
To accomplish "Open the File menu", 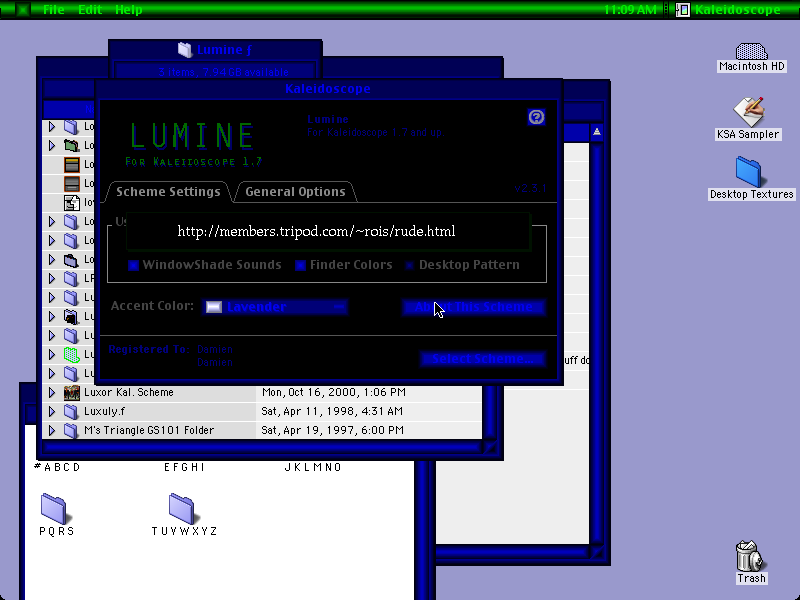I will coord(54,10).
